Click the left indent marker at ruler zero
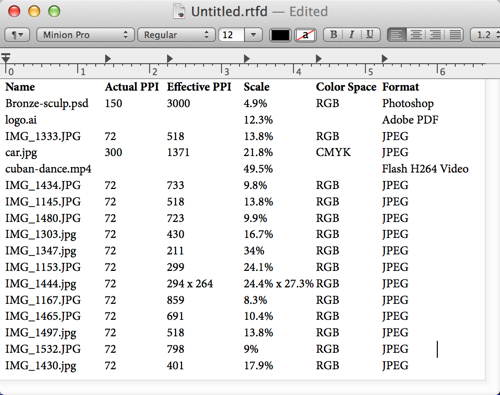The height and width of the screenshot is (395, 500). (6, 58)
